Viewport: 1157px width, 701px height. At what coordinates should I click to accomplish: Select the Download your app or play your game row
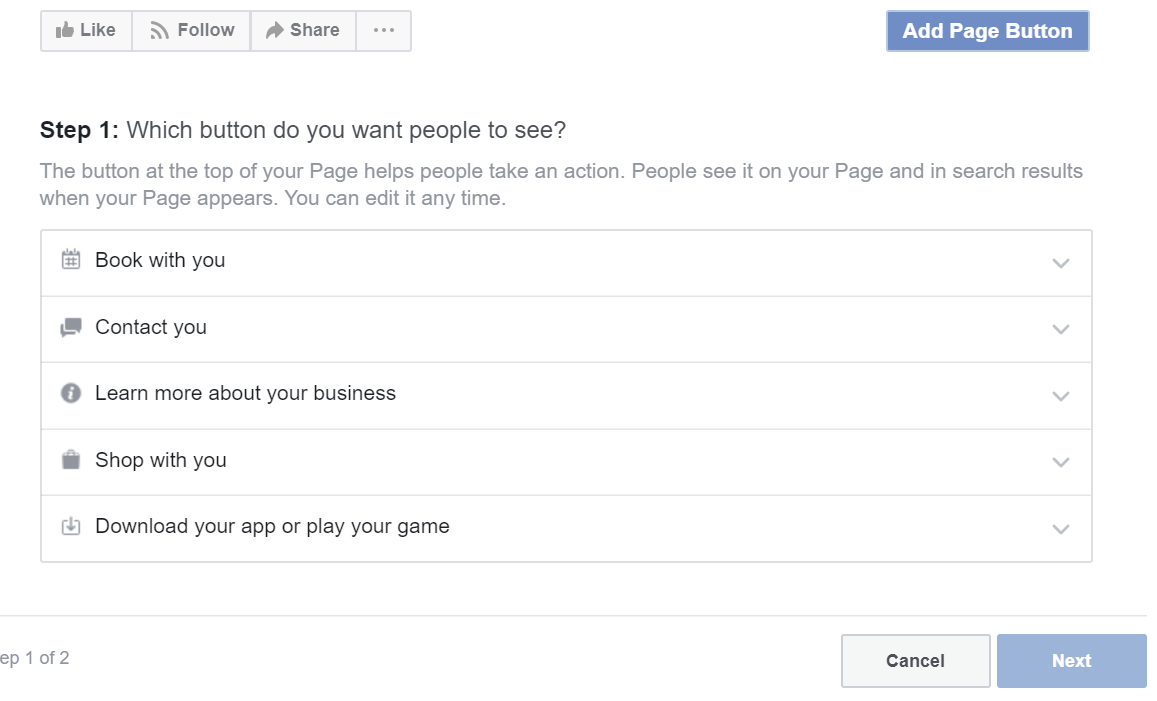tap(566, 528)
